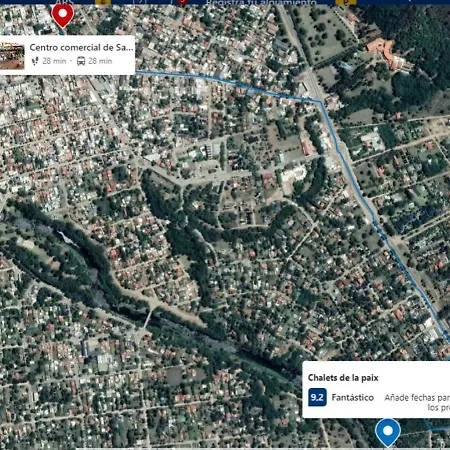450x450 pixels.
Task: Click the '28 min' bus duration text
Action: [100, 61]
